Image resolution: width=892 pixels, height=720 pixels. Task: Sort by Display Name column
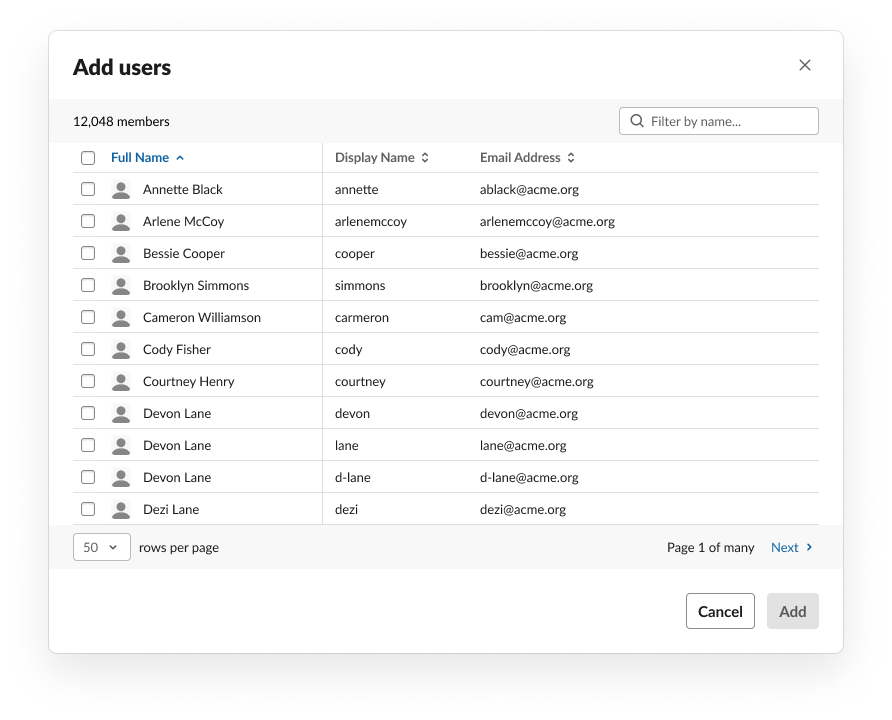click(x=381, y=158)
